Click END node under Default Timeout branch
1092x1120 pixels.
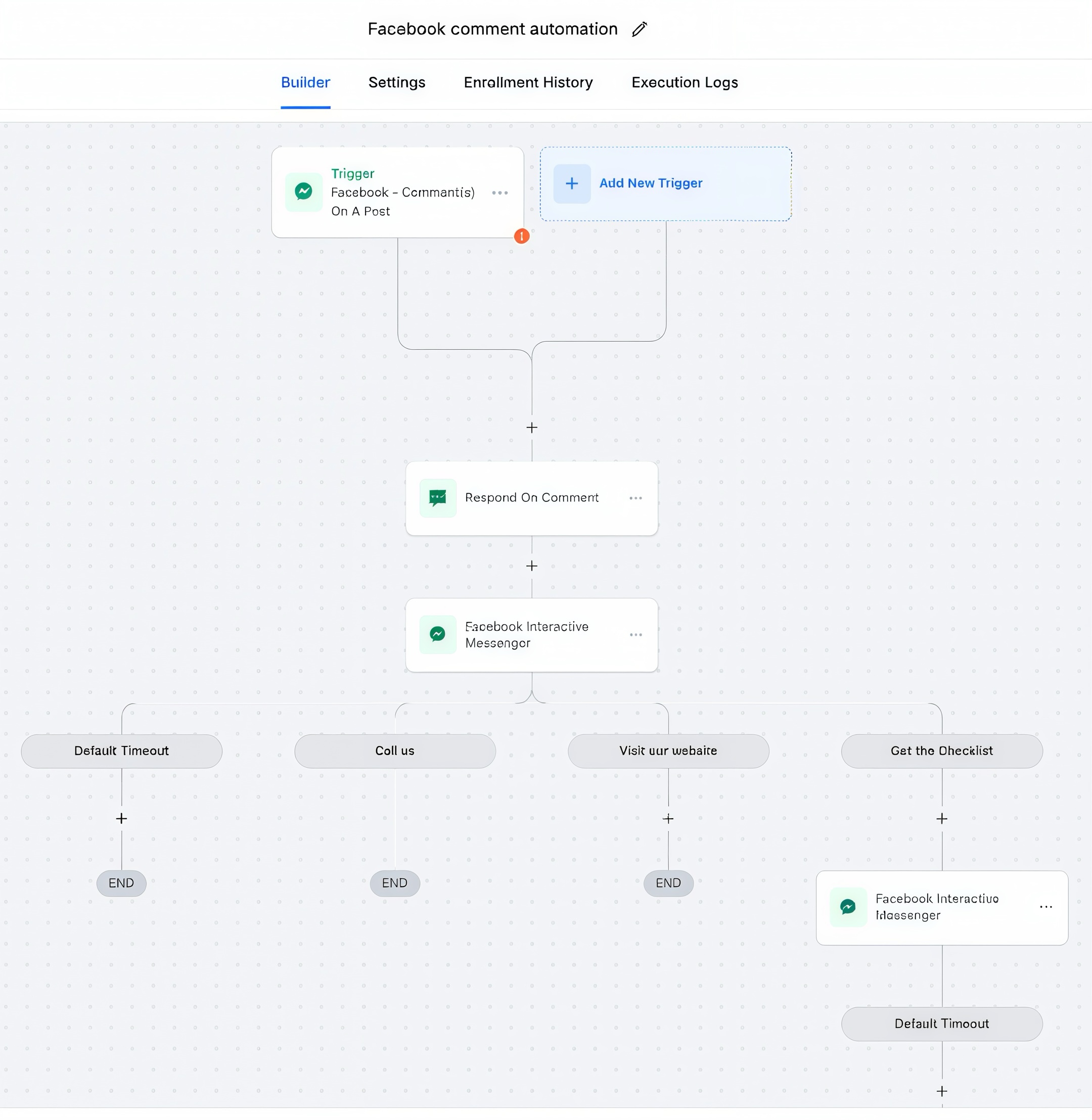[121, 882]
